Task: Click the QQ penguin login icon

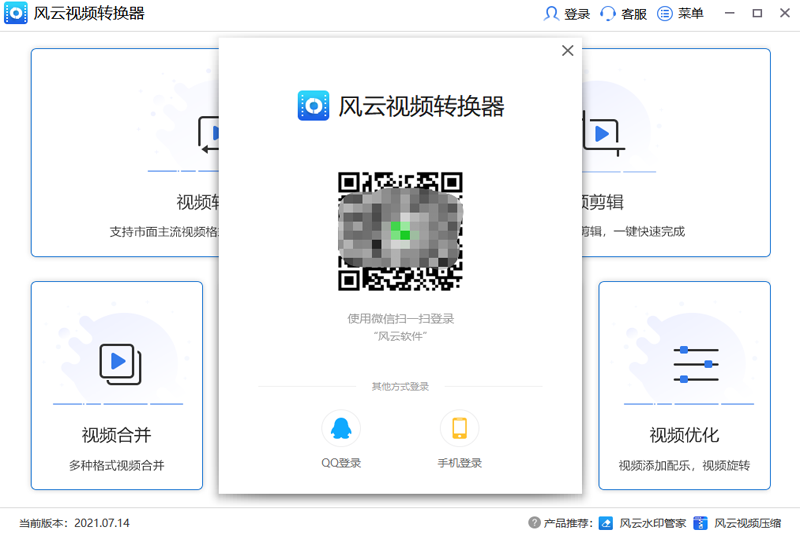Action: tap(340, 429)
